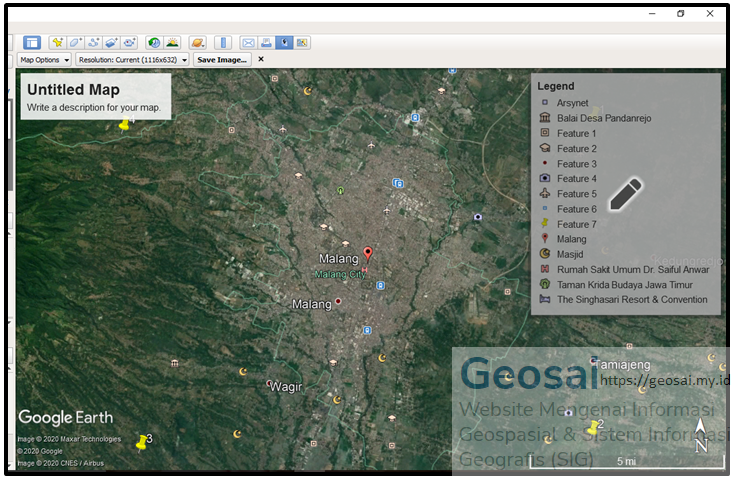Show historical imagery clock icon
Image resolution: width=739 pixels, height=483 pixels.
(x=154, y=43)
